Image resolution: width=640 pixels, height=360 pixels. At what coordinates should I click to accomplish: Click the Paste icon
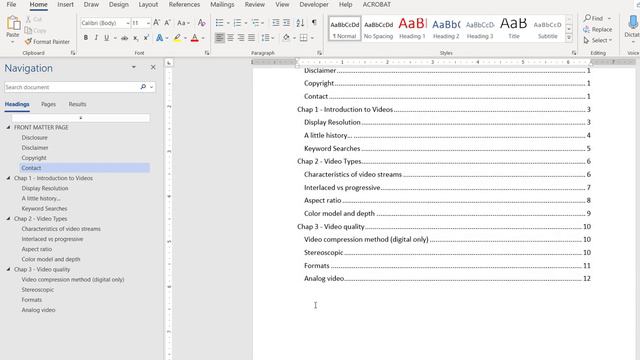click(x=13, y=24)
